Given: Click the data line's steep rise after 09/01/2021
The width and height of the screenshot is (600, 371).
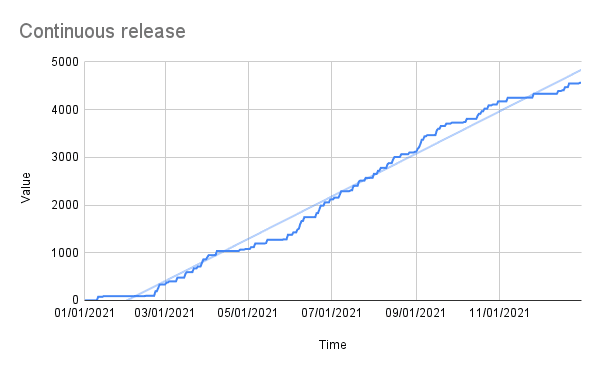Looking at the screenshot, I should click(x=421, y=143).
